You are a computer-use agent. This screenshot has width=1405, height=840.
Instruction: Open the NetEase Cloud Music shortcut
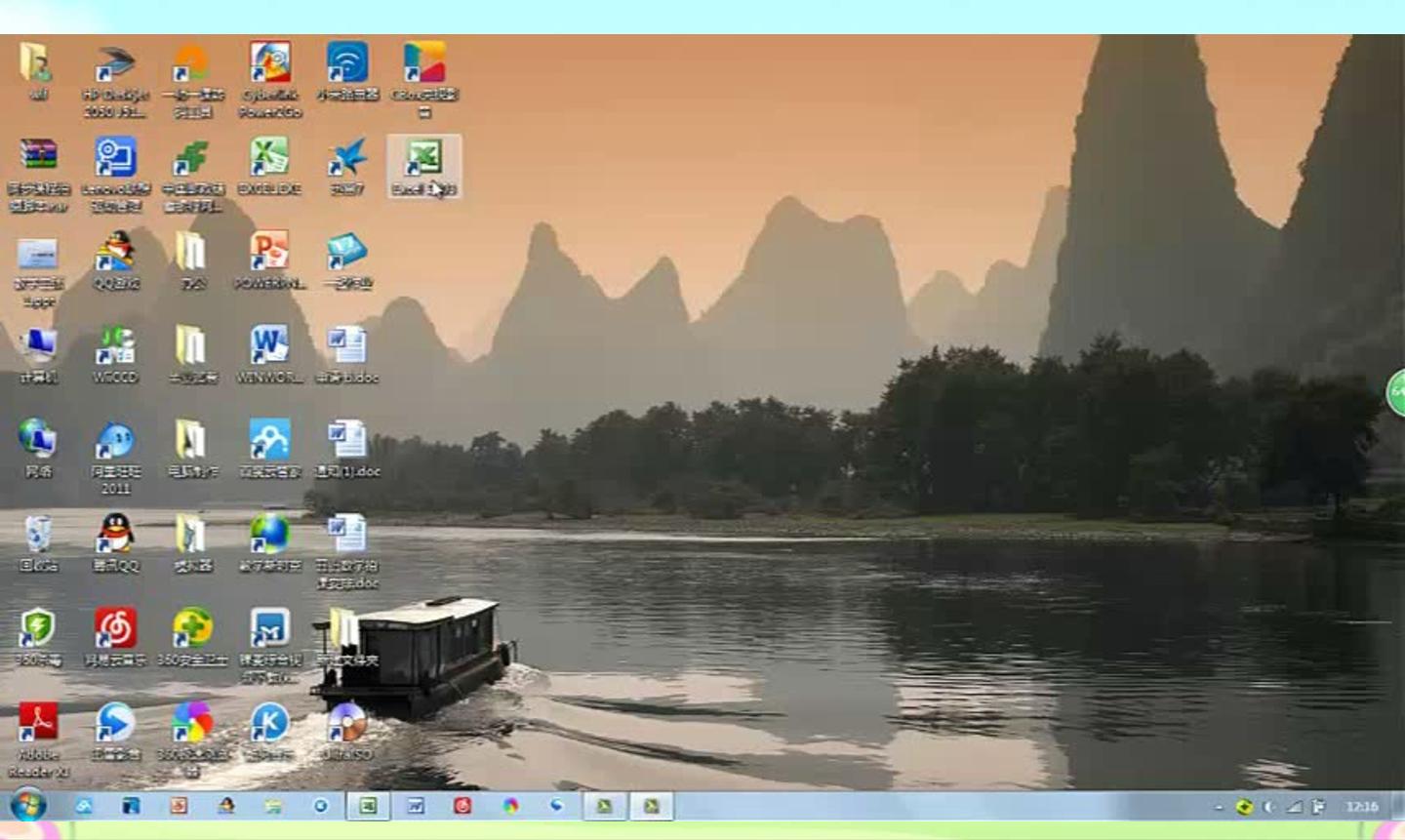point(115,632)
